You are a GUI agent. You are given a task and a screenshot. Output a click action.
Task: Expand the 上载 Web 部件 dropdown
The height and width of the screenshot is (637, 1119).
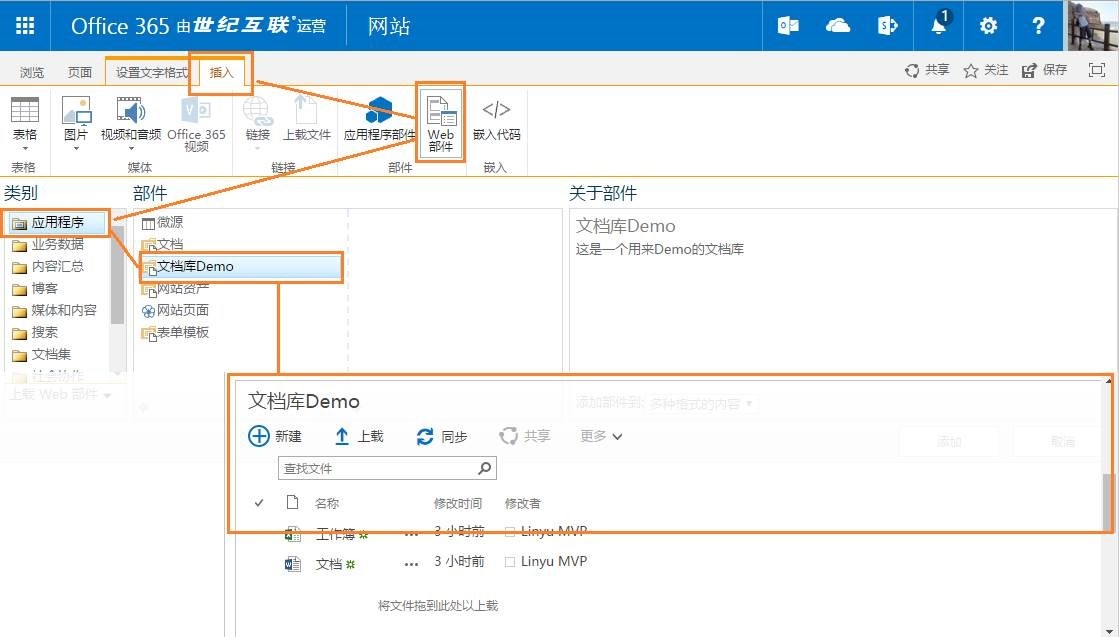coord(61,394)
